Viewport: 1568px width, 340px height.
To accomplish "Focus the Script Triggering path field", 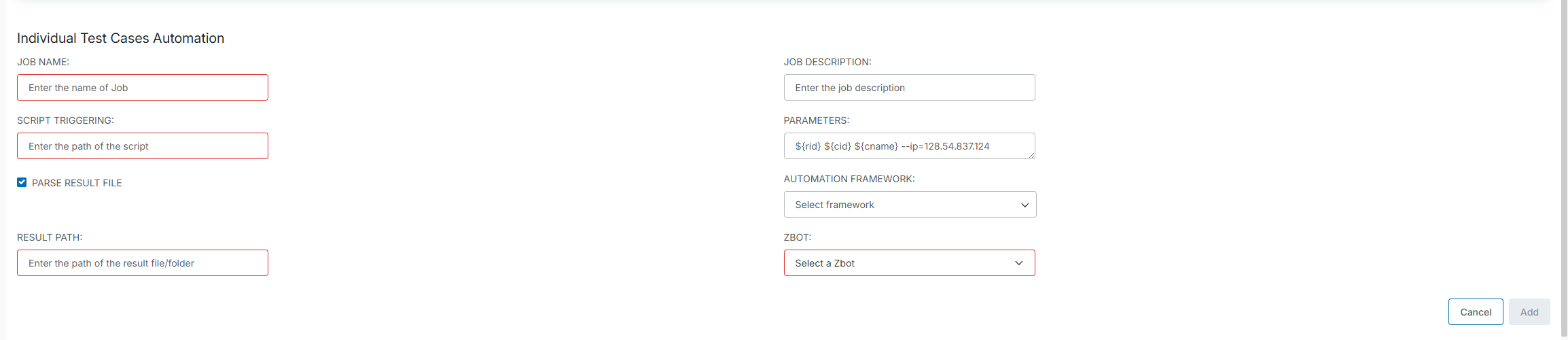I will 142,146.
